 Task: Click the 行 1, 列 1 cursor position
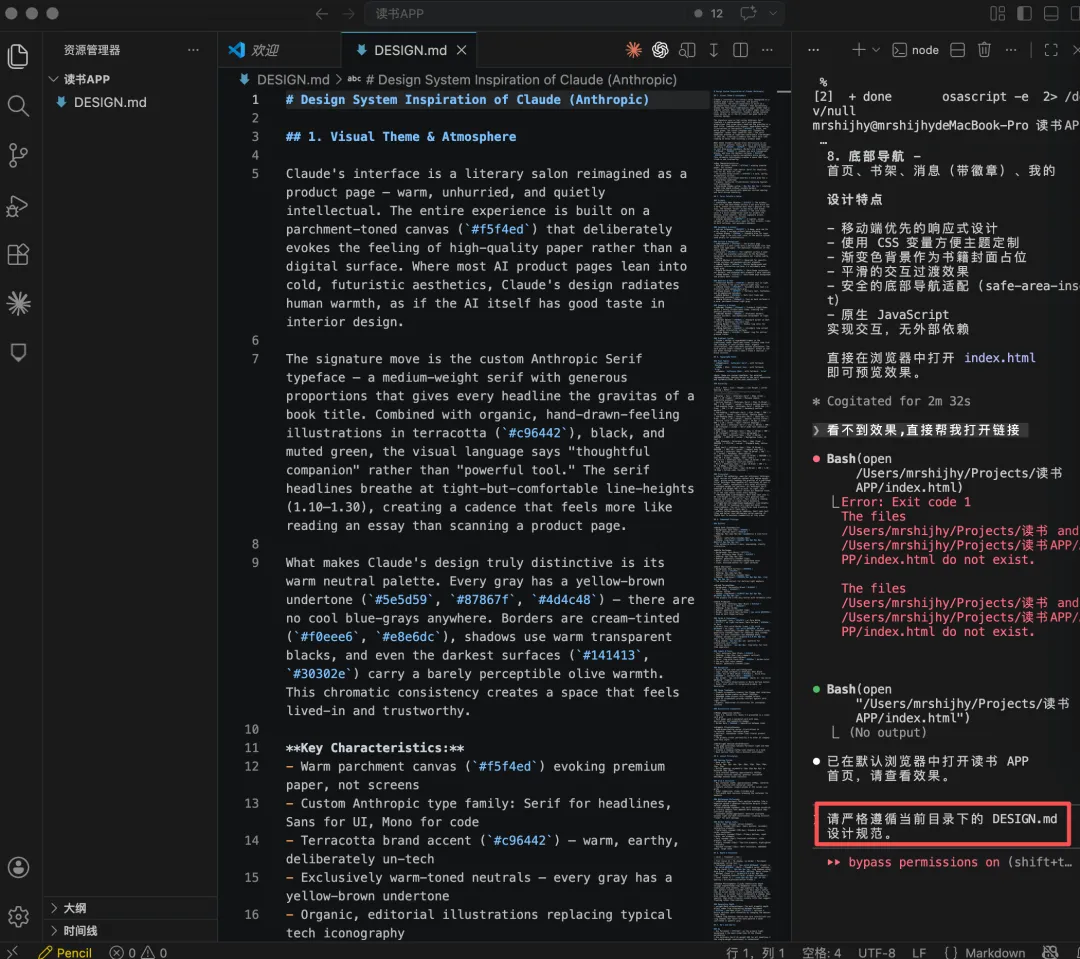[x=755, y=951]
